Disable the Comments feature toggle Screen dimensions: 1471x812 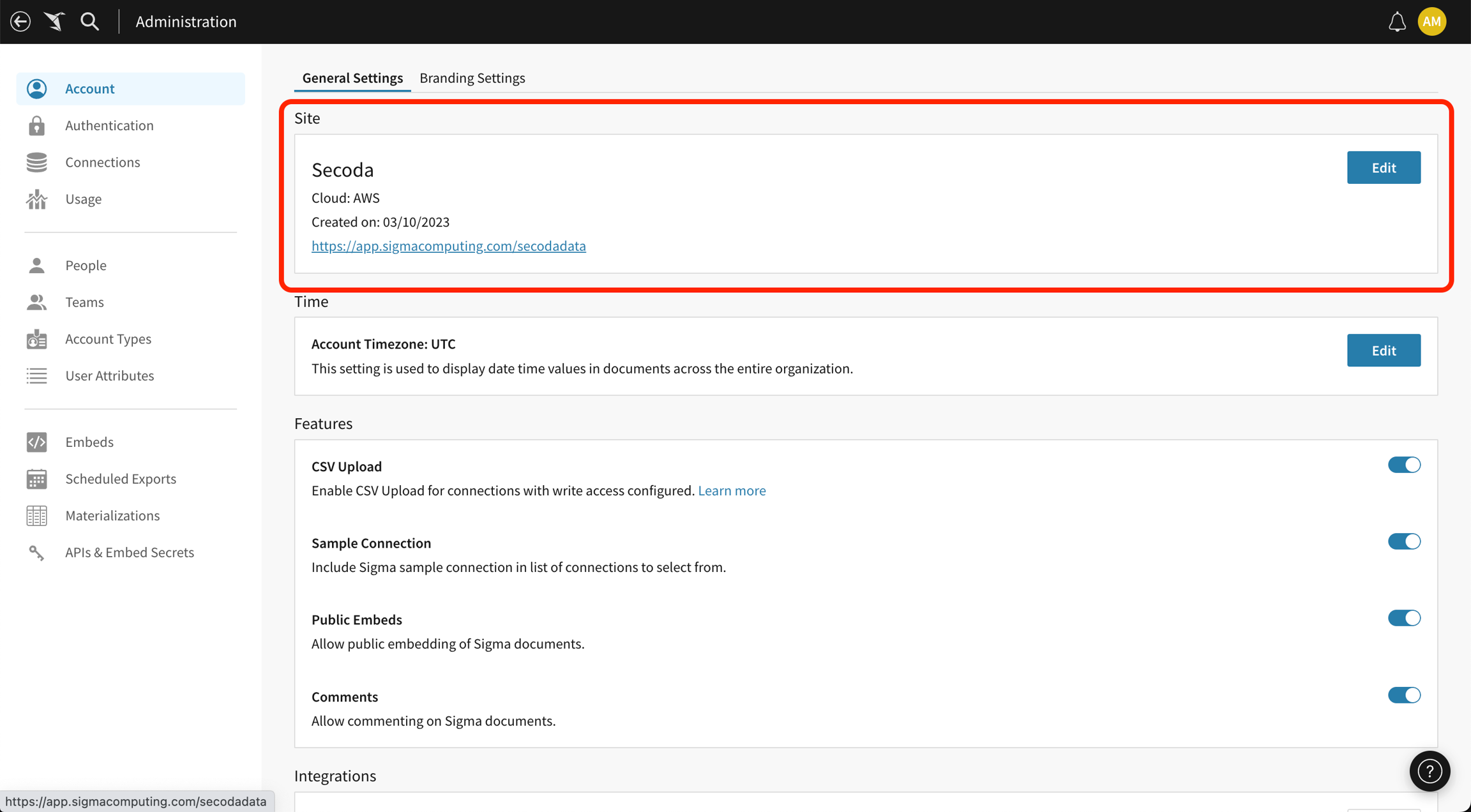1404,695
